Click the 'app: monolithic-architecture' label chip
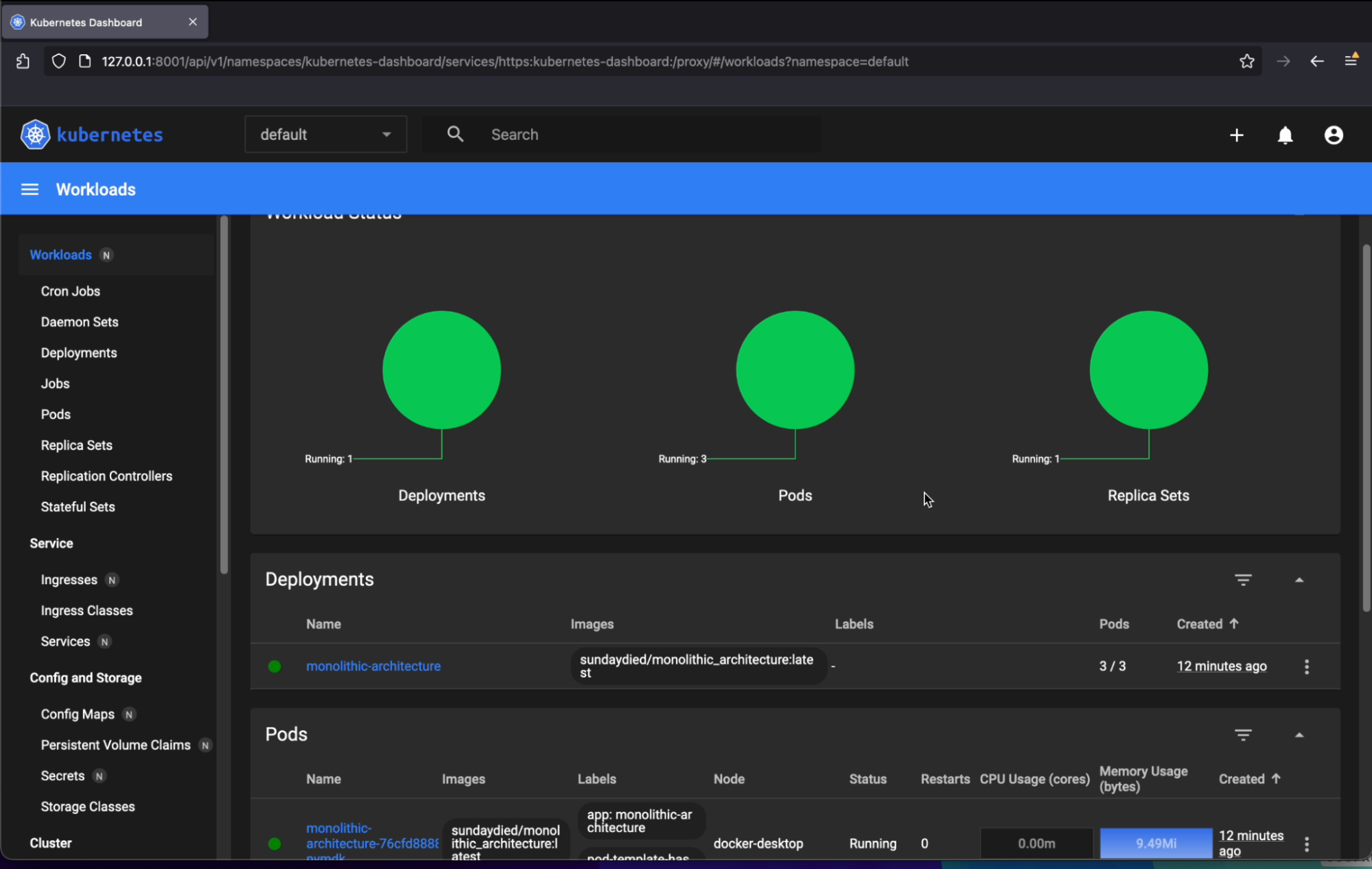 click(x=641, y=821)
